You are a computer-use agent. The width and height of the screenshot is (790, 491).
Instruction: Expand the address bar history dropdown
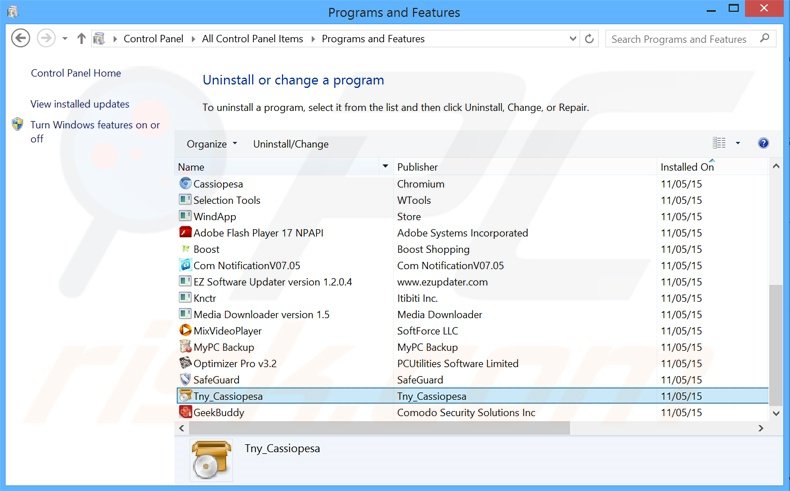(573, 39)
